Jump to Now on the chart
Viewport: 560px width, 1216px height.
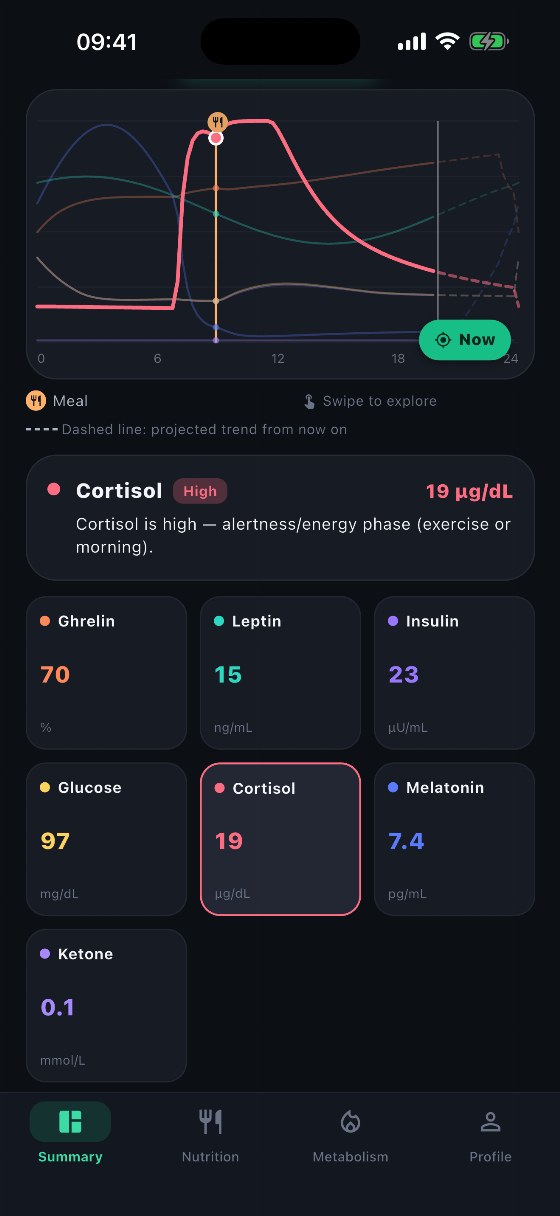click(465, 340)
